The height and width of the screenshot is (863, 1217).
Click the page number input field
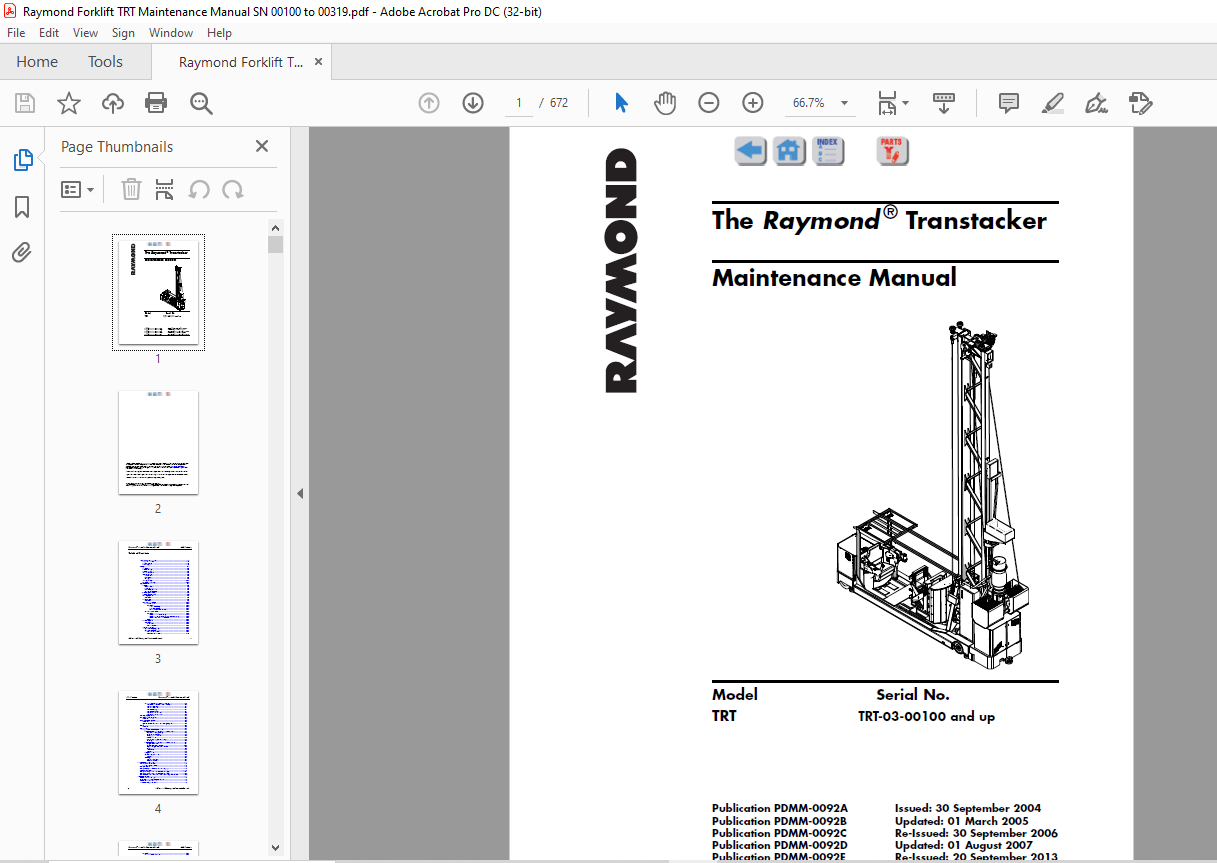pos(519,103)
